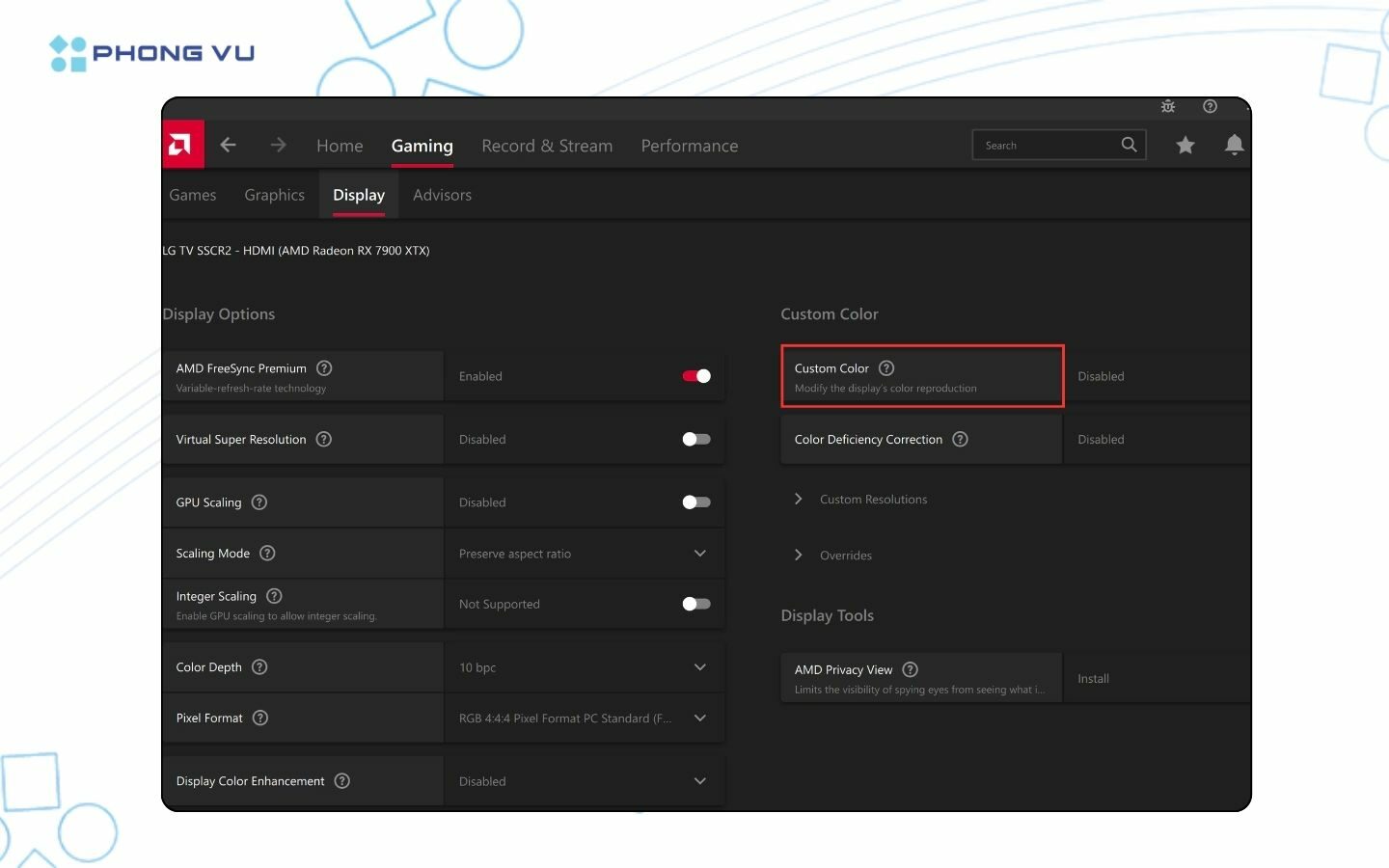
Task: Show help for Display Color Enhancement
Action: pos(342,780)
